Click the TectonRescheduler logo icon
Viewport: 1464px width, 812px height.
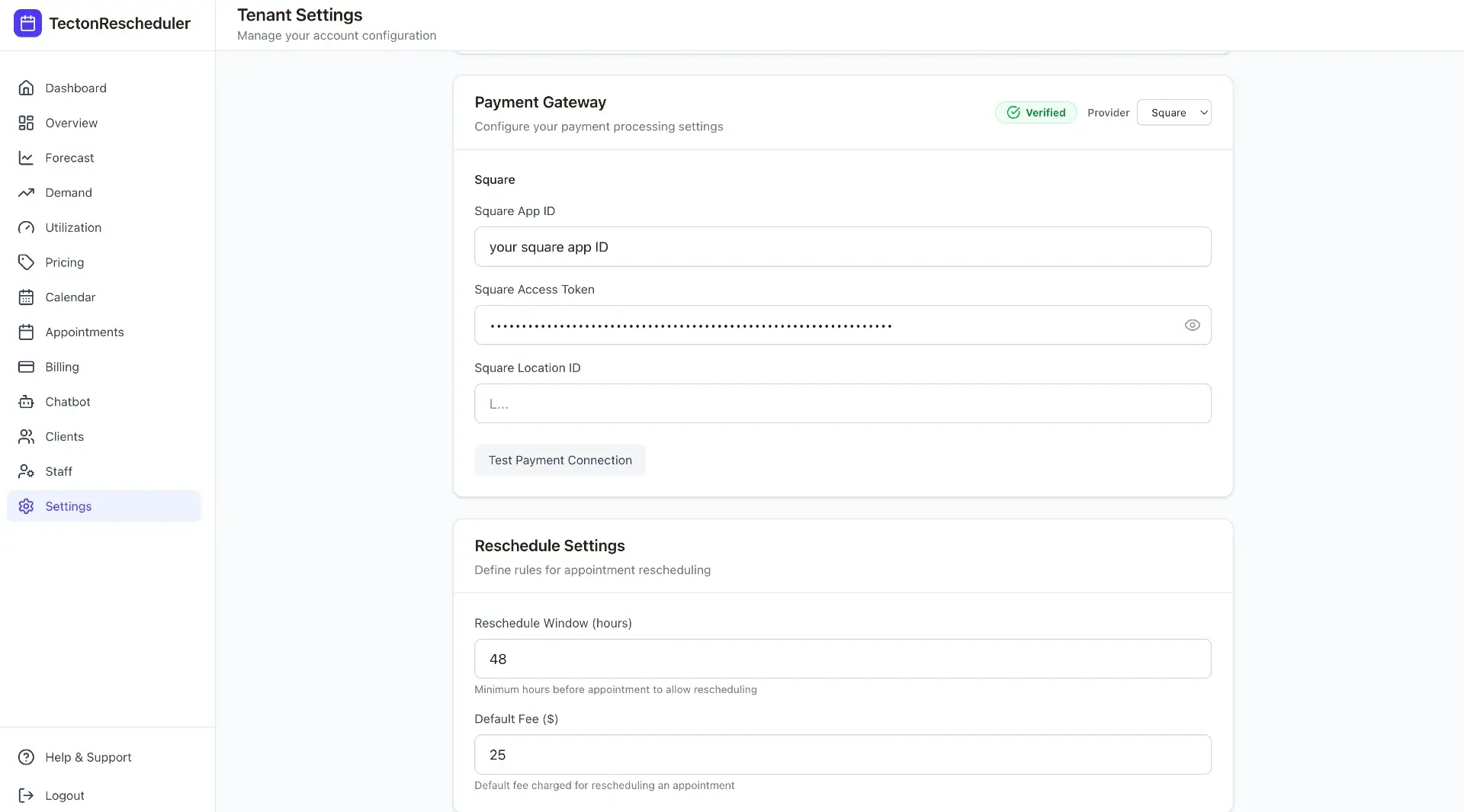click(x=27, y=24)
